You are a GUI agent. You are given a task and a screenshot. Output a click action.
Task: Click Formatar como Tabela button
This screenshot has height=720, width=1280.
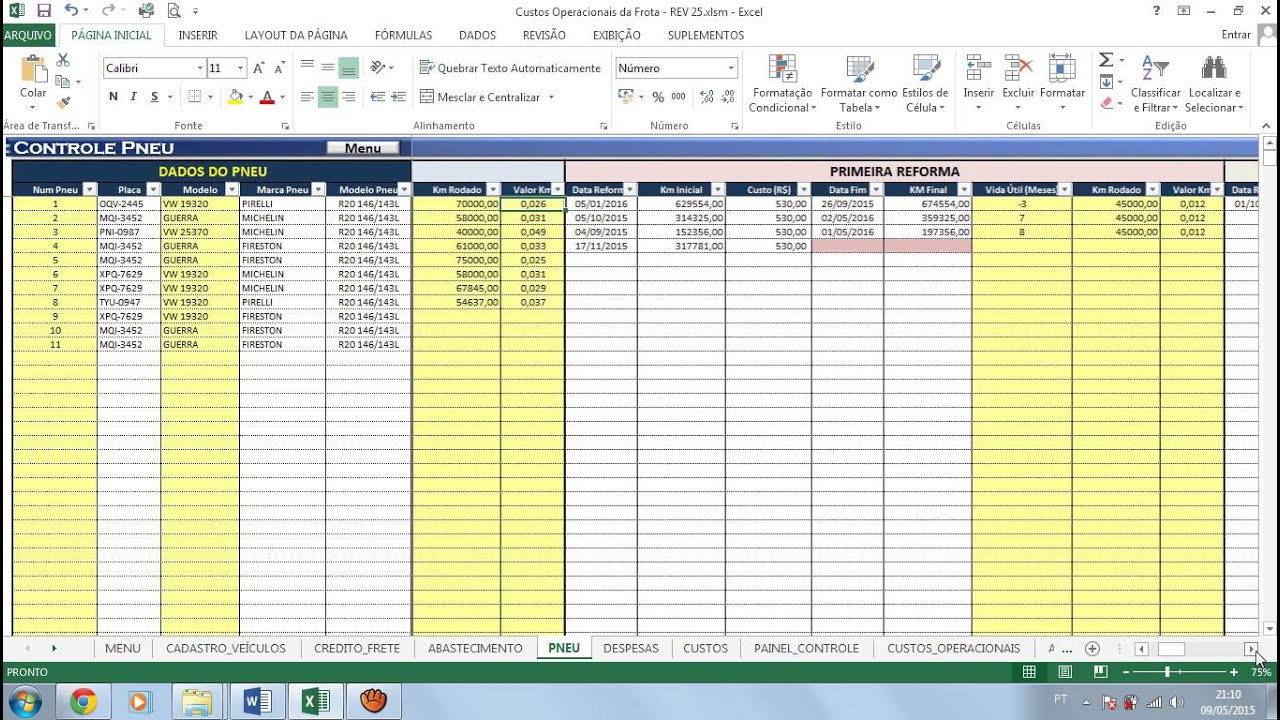[x=858, y=84]
